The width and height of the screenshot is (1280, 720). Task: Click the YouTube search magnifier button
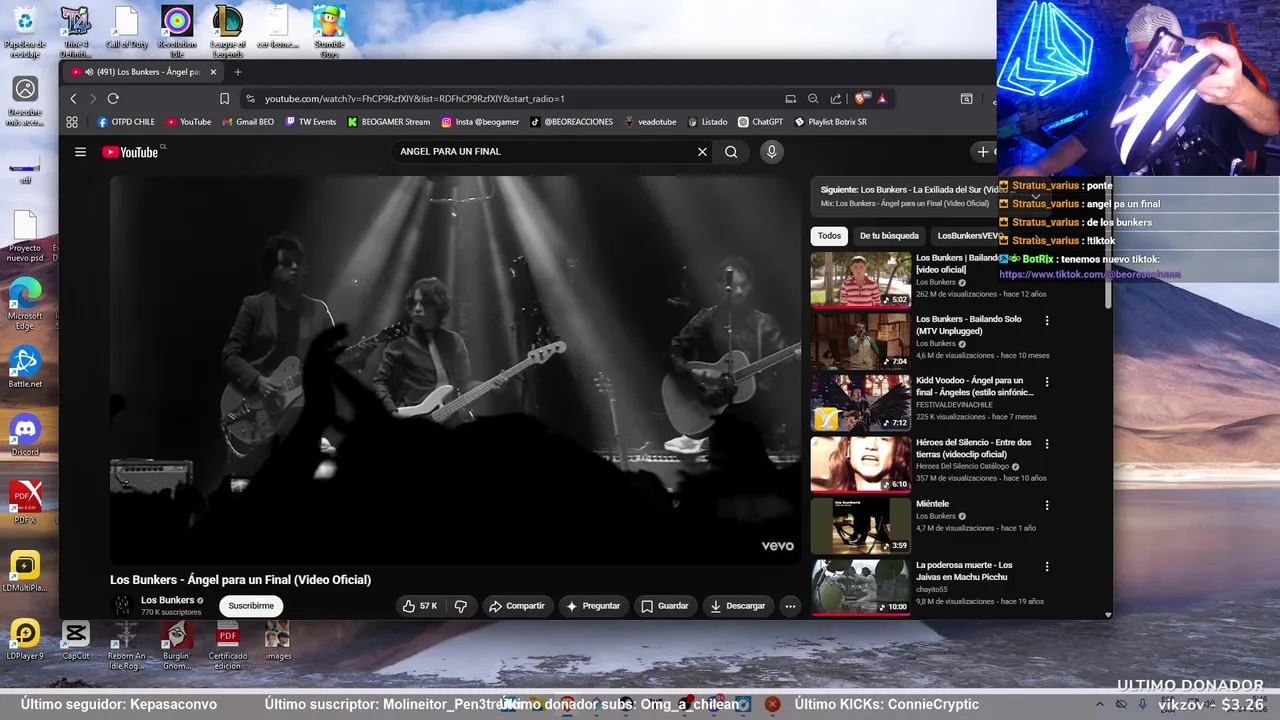point(731,152)
